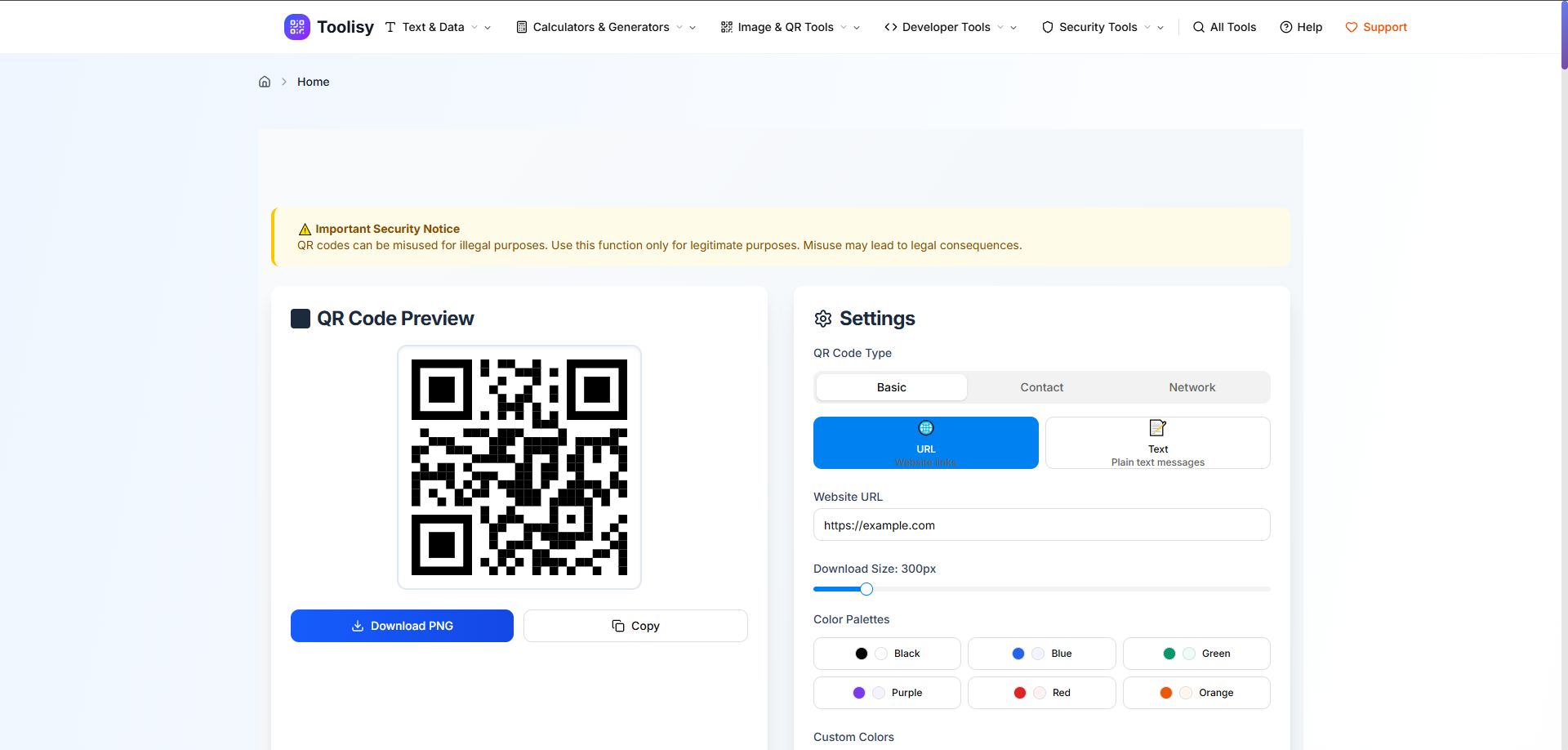1568x750 pixels.
Task: Open the Image & QR Tools menu
Action: point(790,27)
